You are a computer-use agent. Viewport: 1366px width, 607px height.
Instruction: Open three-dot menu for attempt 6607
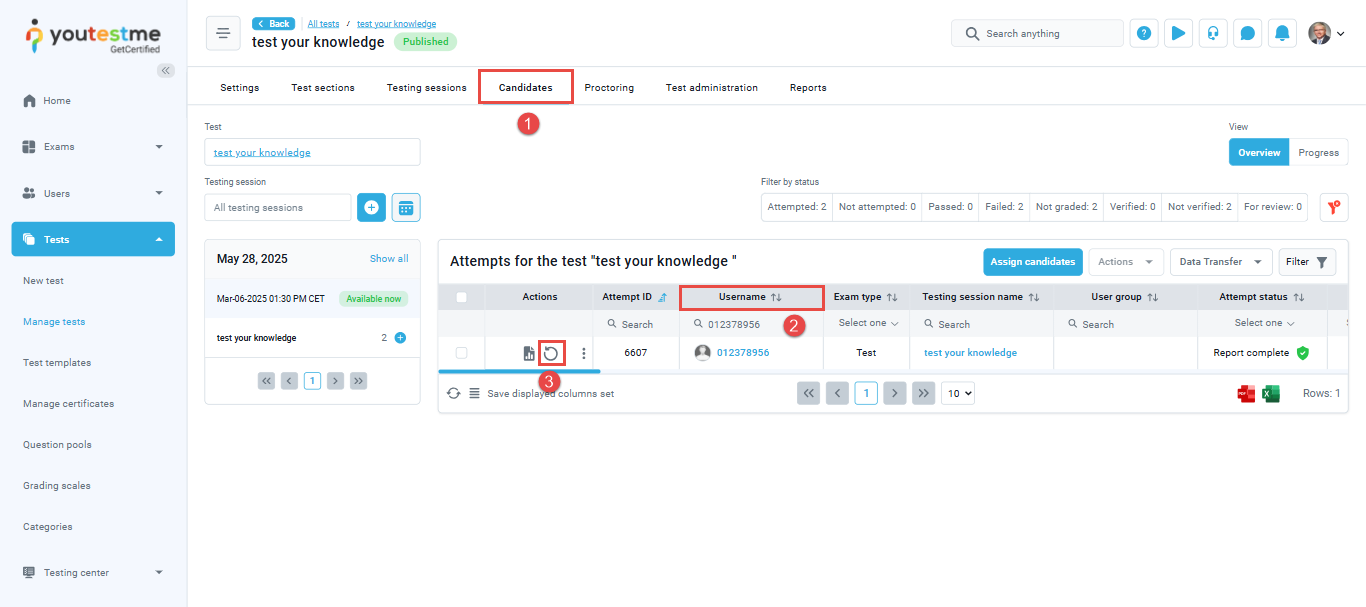(584, 353)
